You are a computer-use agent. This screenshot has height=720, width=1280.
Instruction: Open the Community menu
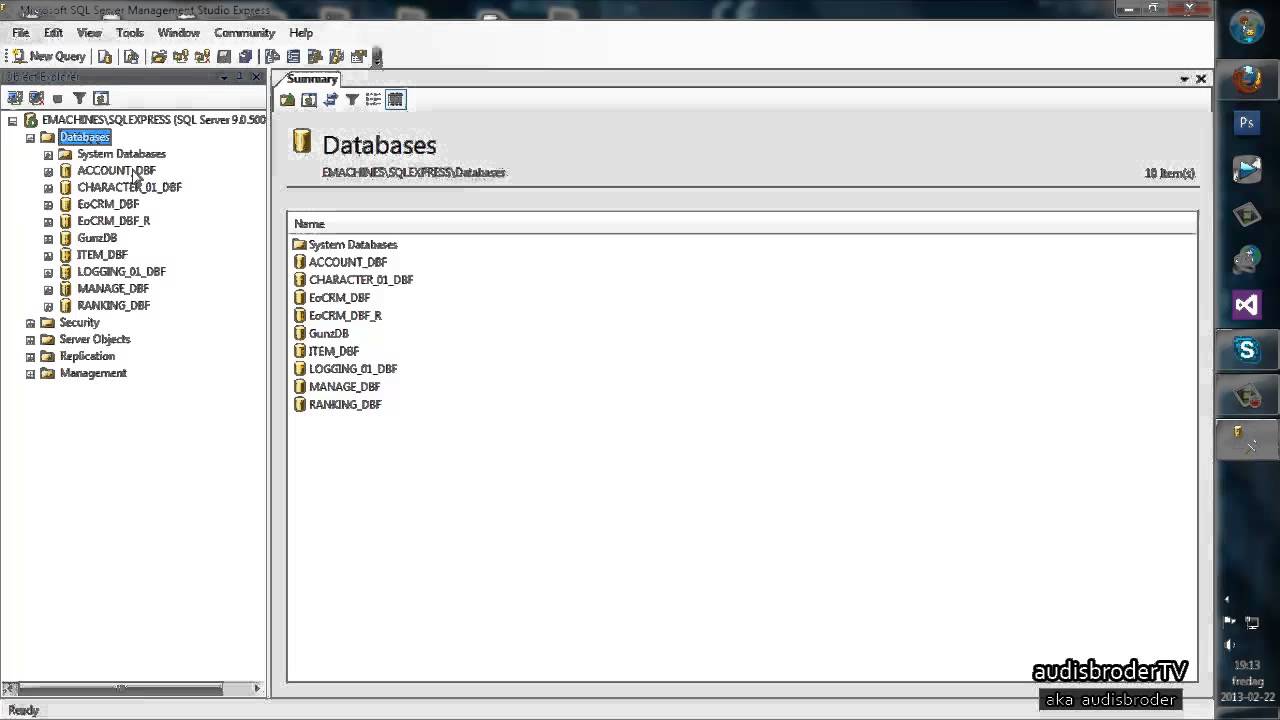pos(244,33)
